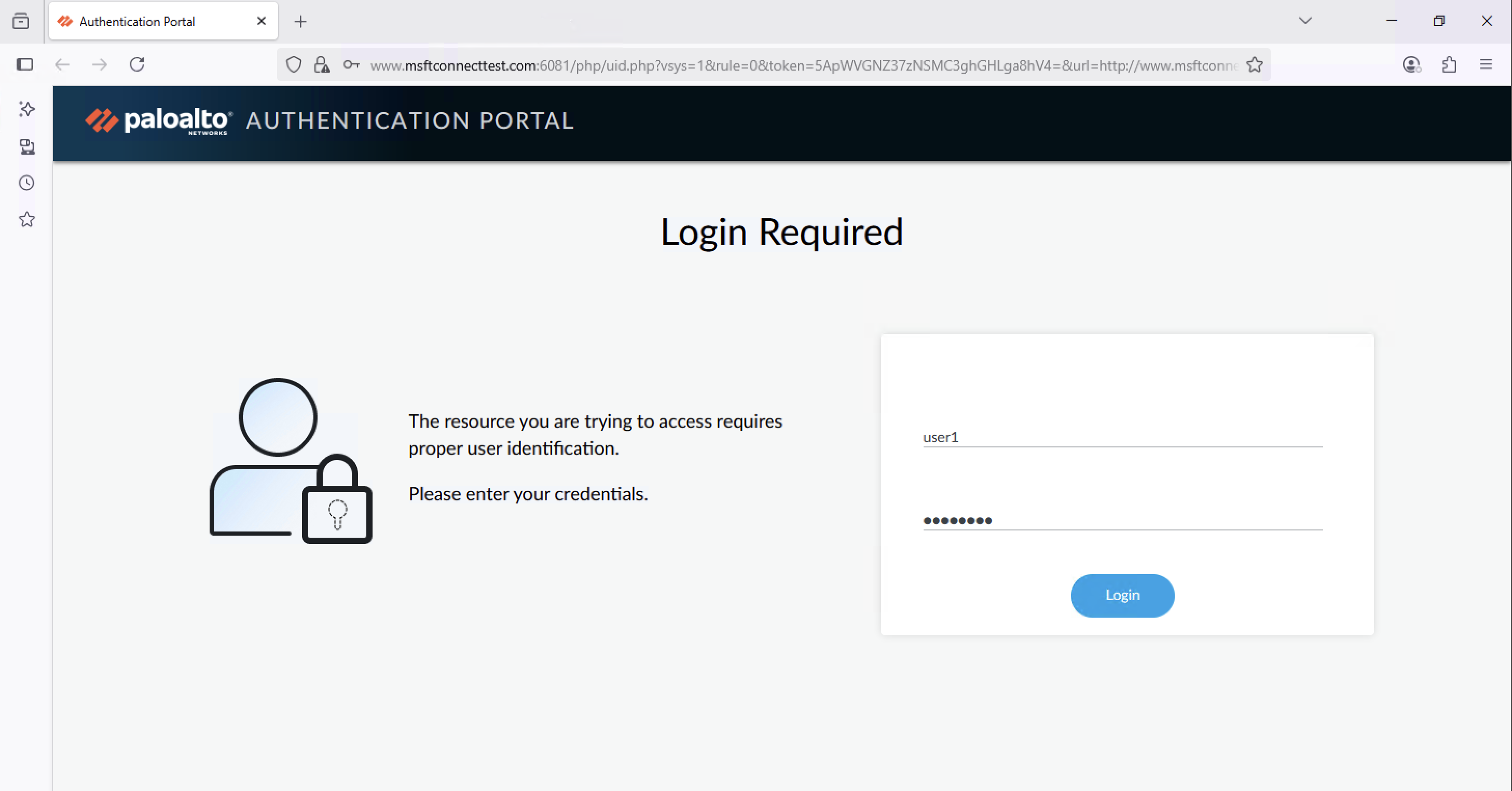Click the username field containing user1
Viewport: 1512px width, 791px height.
tap(1122, 437)
